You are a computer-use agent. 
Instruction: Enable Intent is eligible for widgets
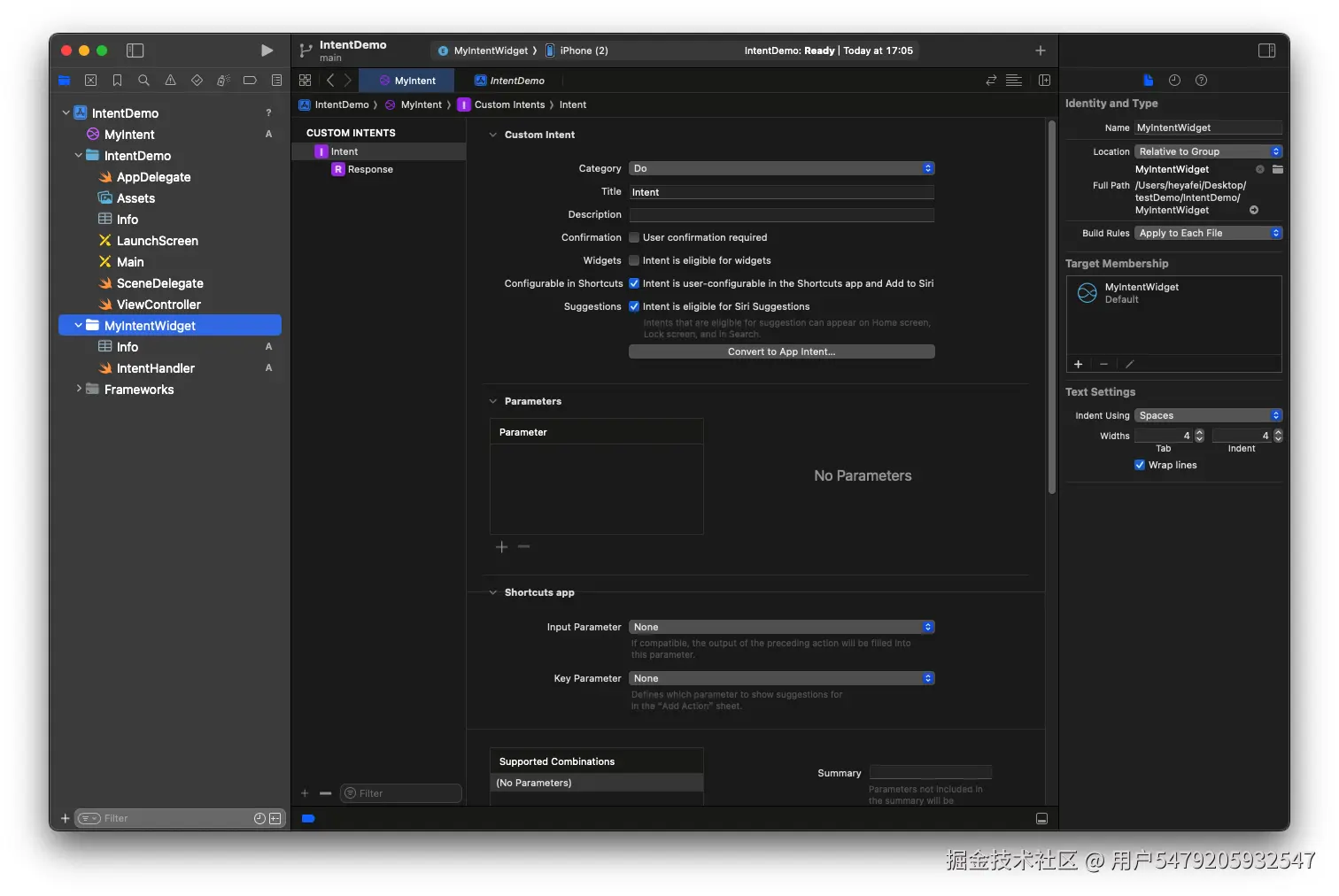coord(634,260)
